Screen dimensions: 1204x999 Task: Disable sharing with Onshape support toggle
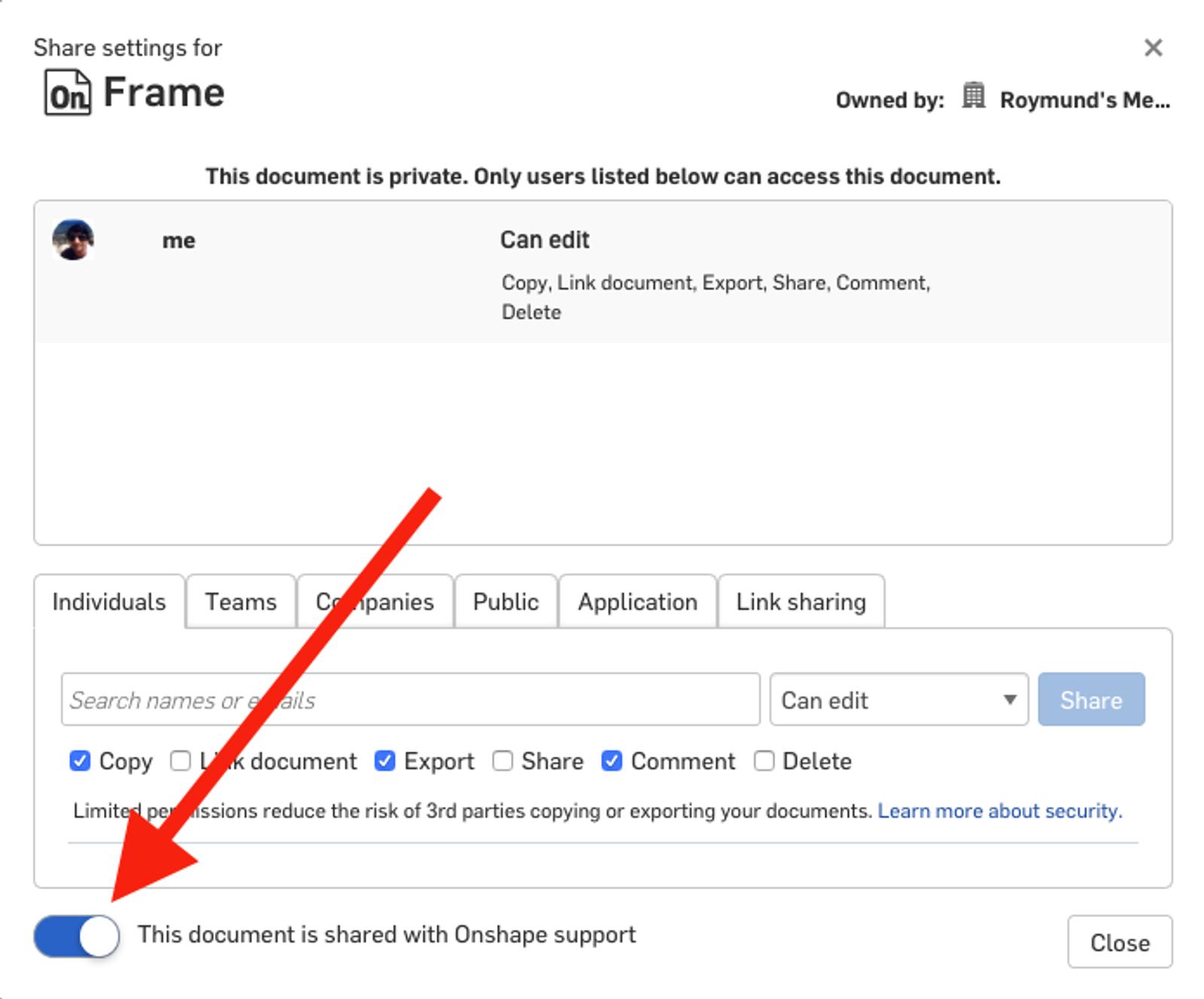click(77, 936)
